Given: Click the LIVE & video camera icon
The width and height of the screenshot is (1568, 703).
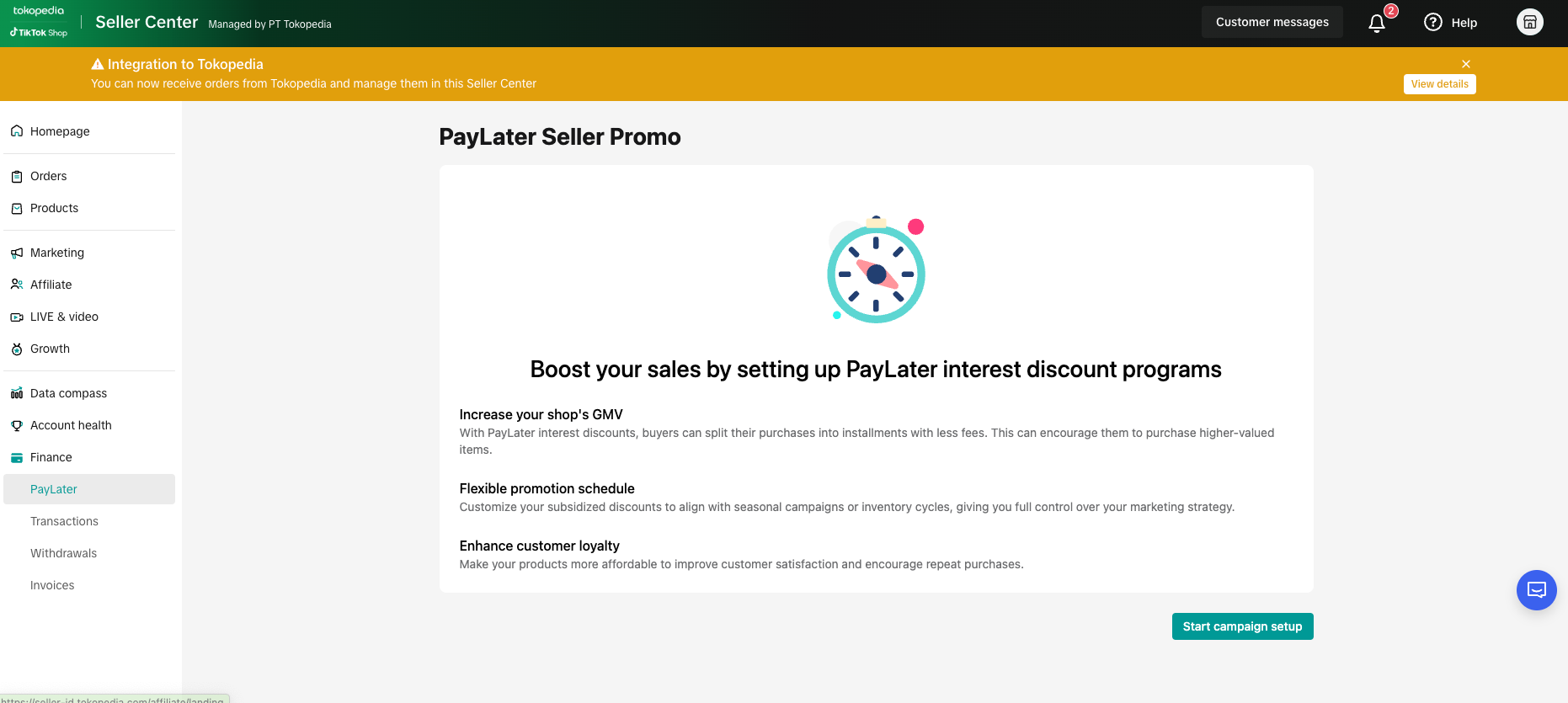Looking at the screenshot, I should click(17, 317).
